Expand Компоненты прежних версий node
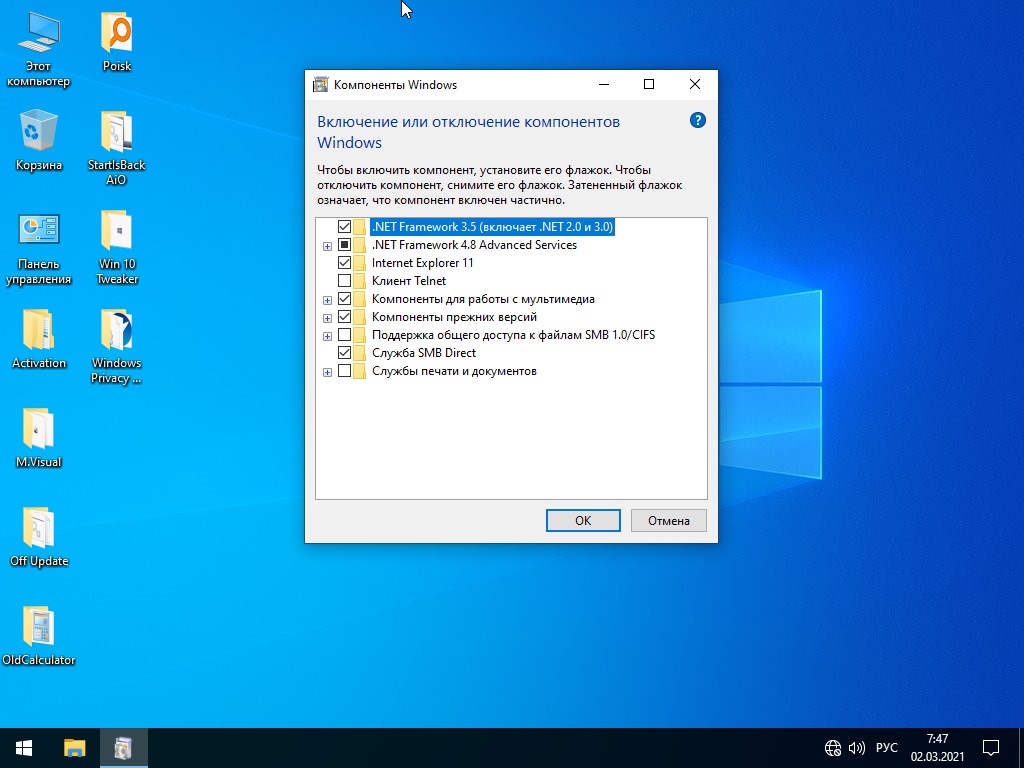This screenshot has width=1024, height=768. (327, 318)
